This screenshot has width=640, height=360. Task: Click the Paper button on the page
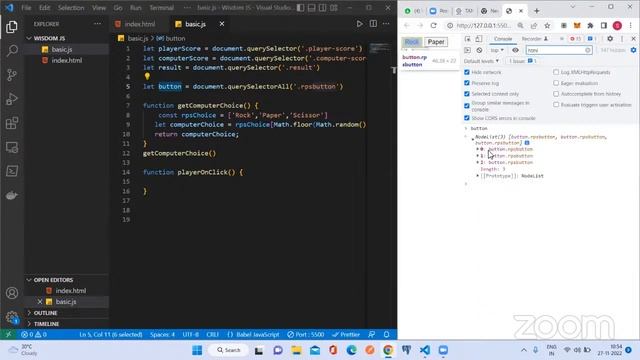[x=436, y=42]
